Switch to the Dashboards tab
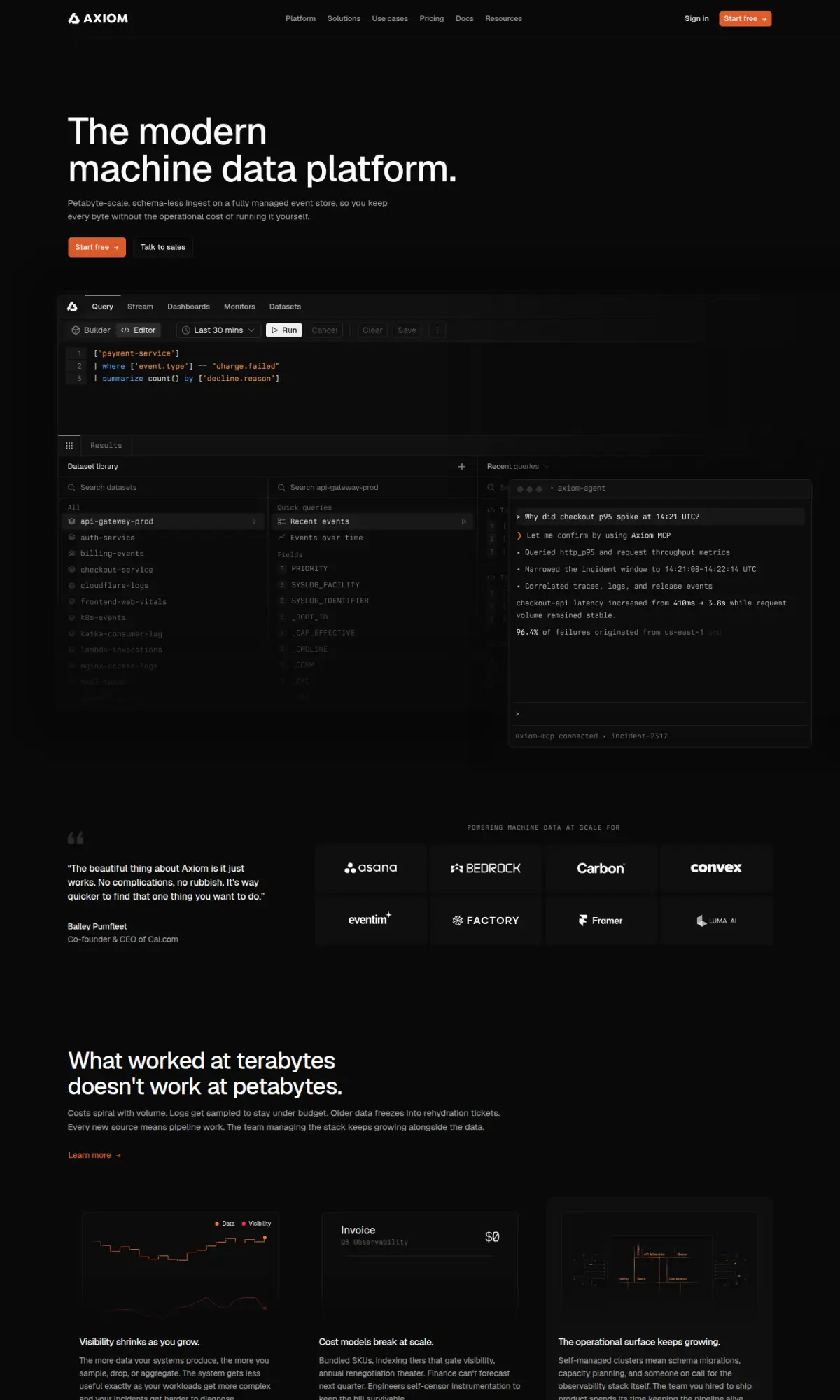The width and height of the screenshot is (840, 1400). tap(188, 307)
